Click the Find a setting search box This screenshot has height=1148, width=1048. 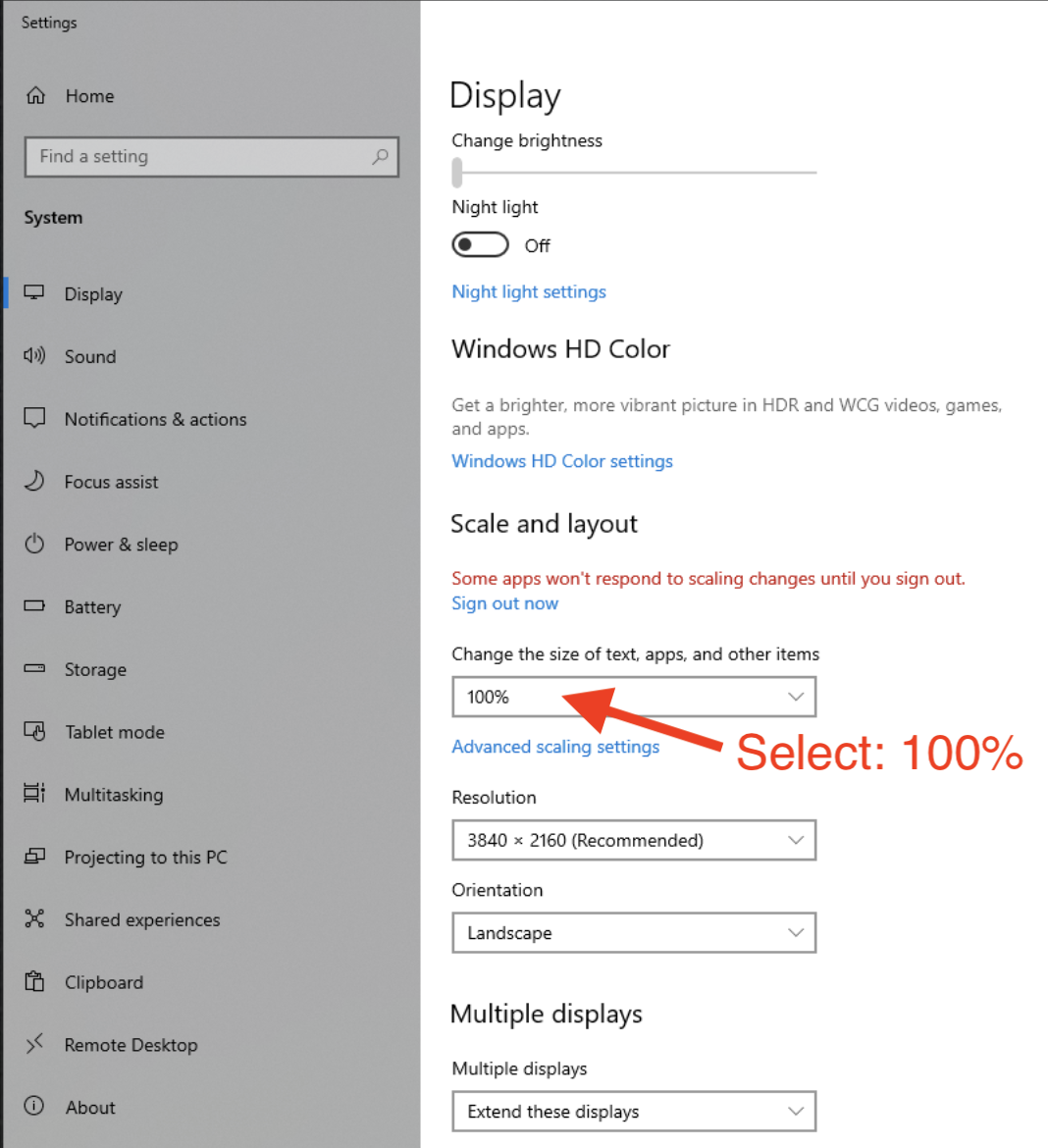pyautogui.click(x=201, y=157)
